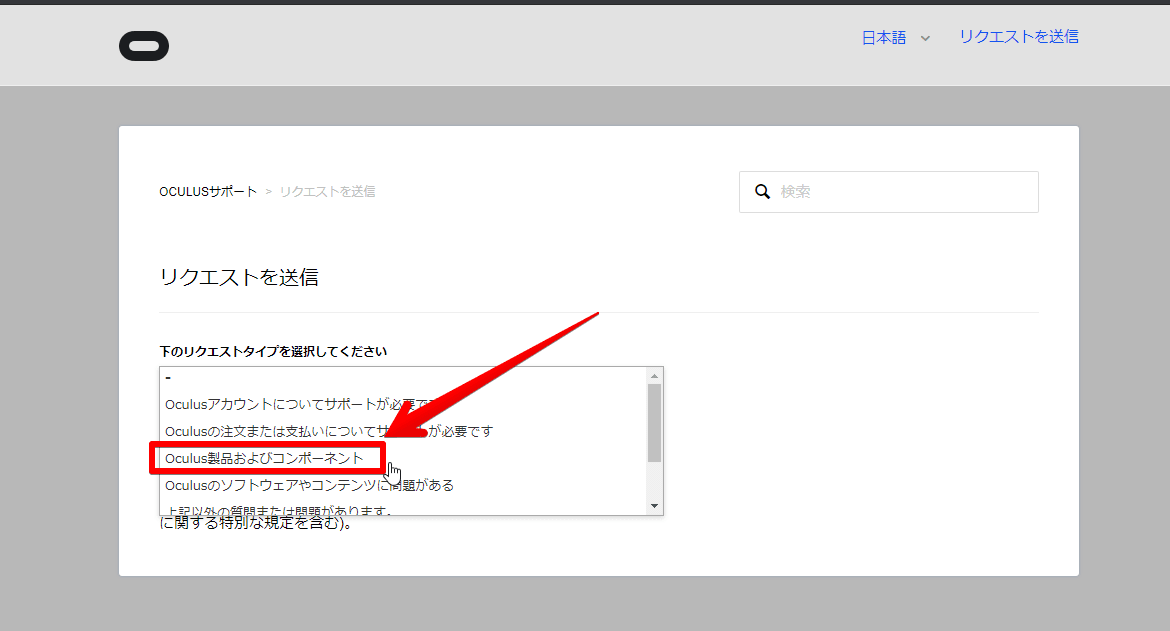
Task: Go to the OCULUSサポート breadcrumb
Action: coord(208,192)
